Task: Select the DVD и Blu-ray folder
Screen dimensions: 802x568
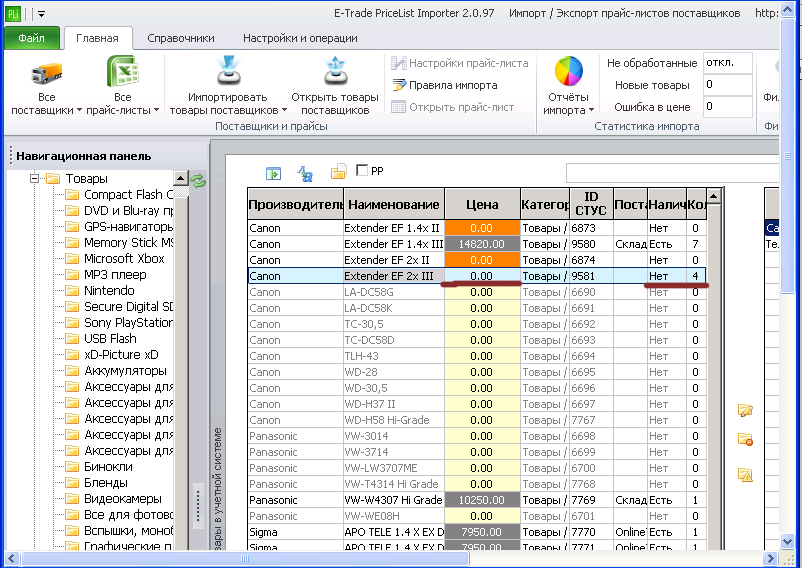Action: (120, 211)
